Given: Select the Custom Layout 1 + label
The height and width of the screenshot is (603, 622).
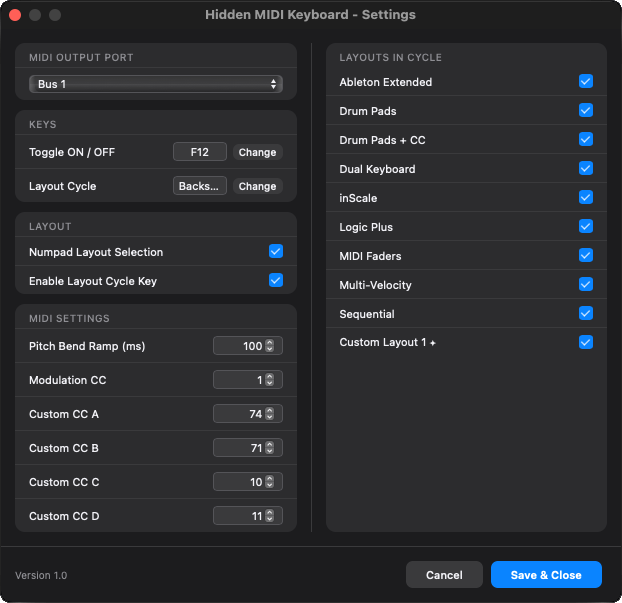Looking at the screenshot, I should click(x=388, y=342).
